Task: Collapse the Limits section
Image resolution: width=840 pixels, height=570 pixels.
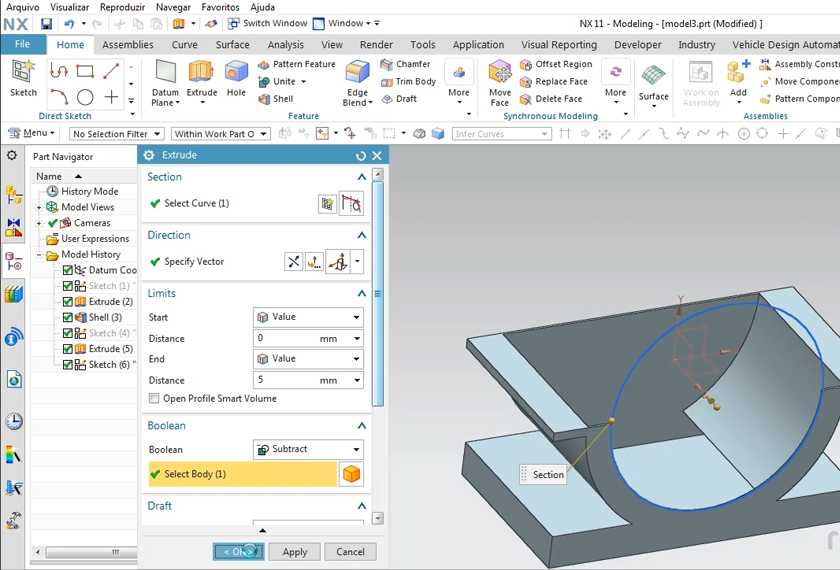Action: 362,294
